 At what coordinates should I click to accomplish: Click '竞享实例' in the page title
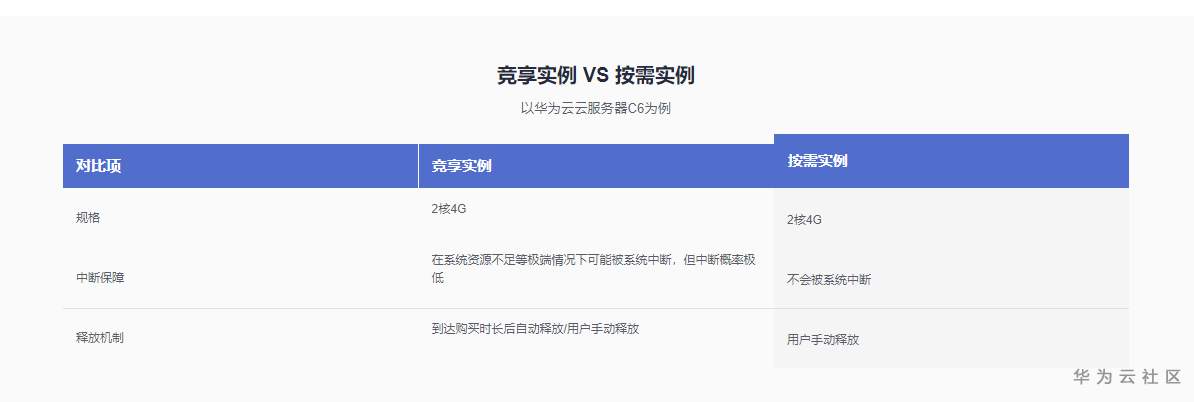tap(536, 75)
